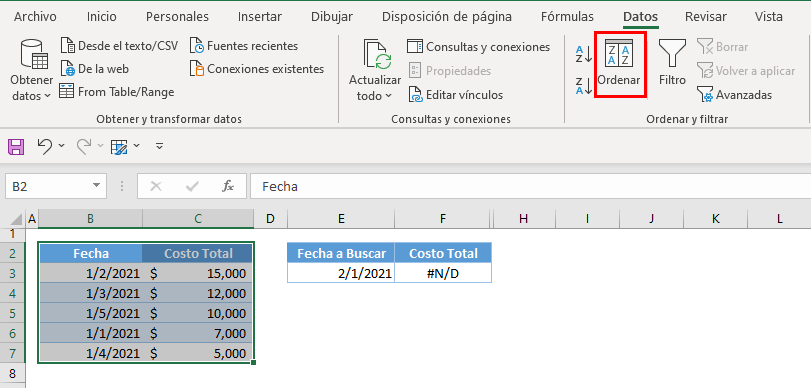Click the Redo arrow icon
The image size is (811, 388).
point(83,146)
